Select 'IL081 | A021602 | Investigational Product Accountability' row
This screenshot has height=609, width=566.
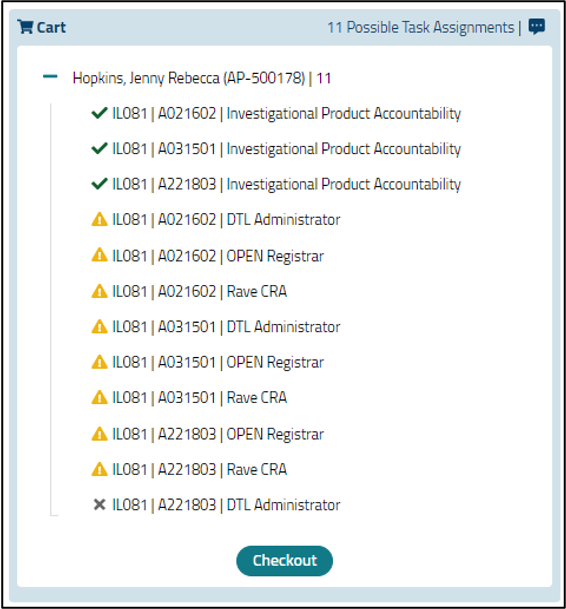coord(276,113)
